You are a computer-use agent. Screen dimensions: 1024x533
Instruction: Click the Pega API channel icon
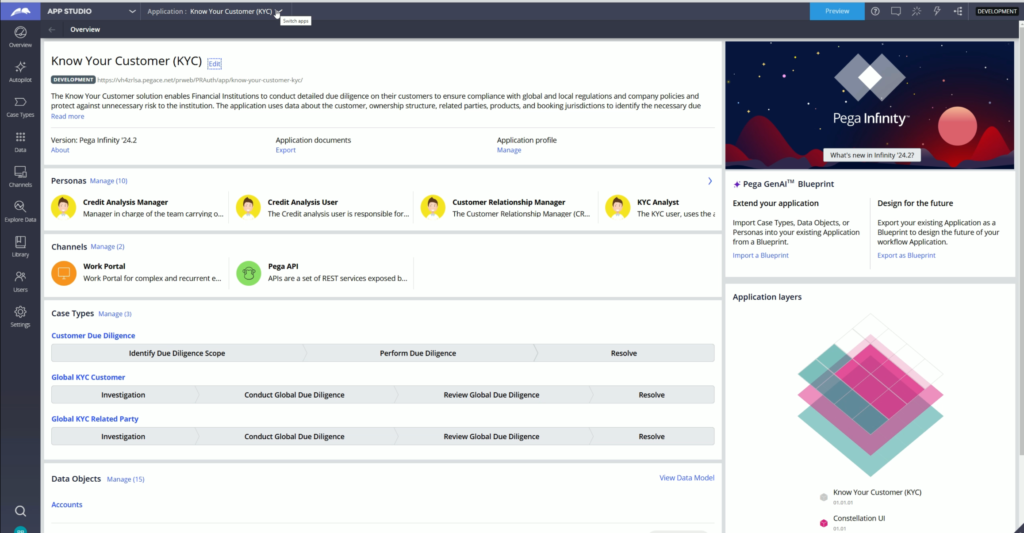[x=248, y=272]
